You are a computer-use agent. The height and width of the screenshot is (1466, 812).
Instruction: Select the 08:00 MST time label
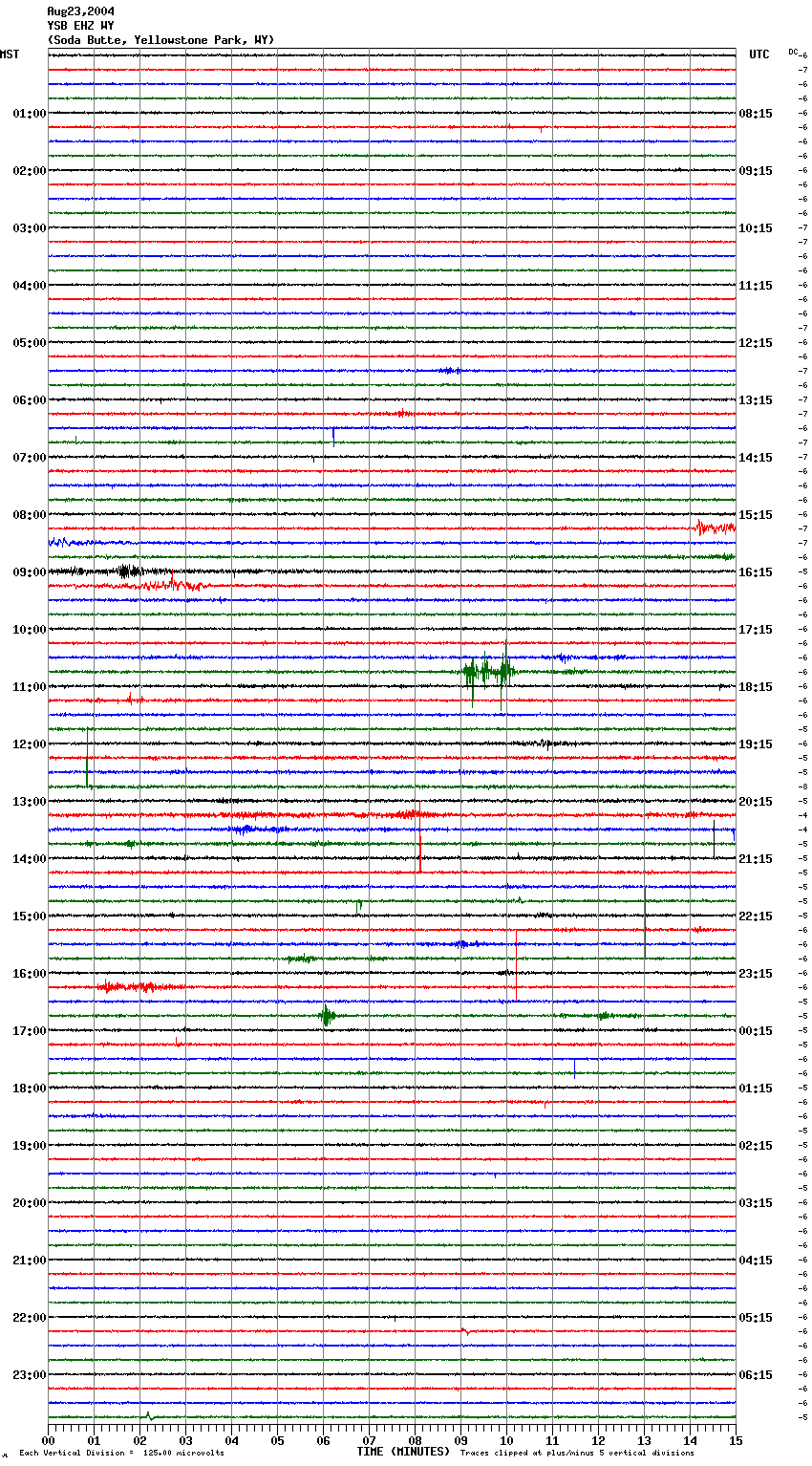coord(30,515)
